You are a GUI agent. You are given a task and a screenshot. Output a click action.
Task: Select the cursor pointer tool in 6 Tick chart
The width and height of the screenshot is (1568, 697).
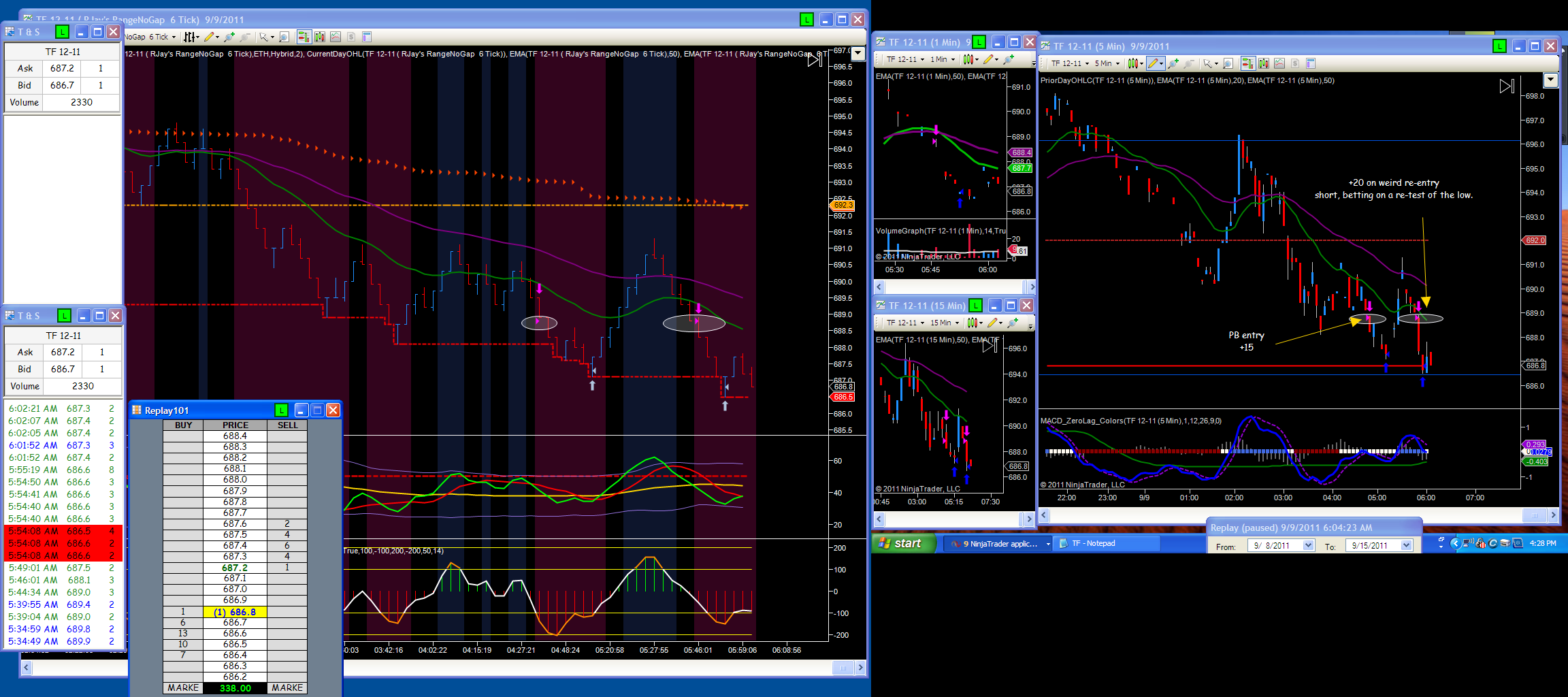(x=265, y=37)
